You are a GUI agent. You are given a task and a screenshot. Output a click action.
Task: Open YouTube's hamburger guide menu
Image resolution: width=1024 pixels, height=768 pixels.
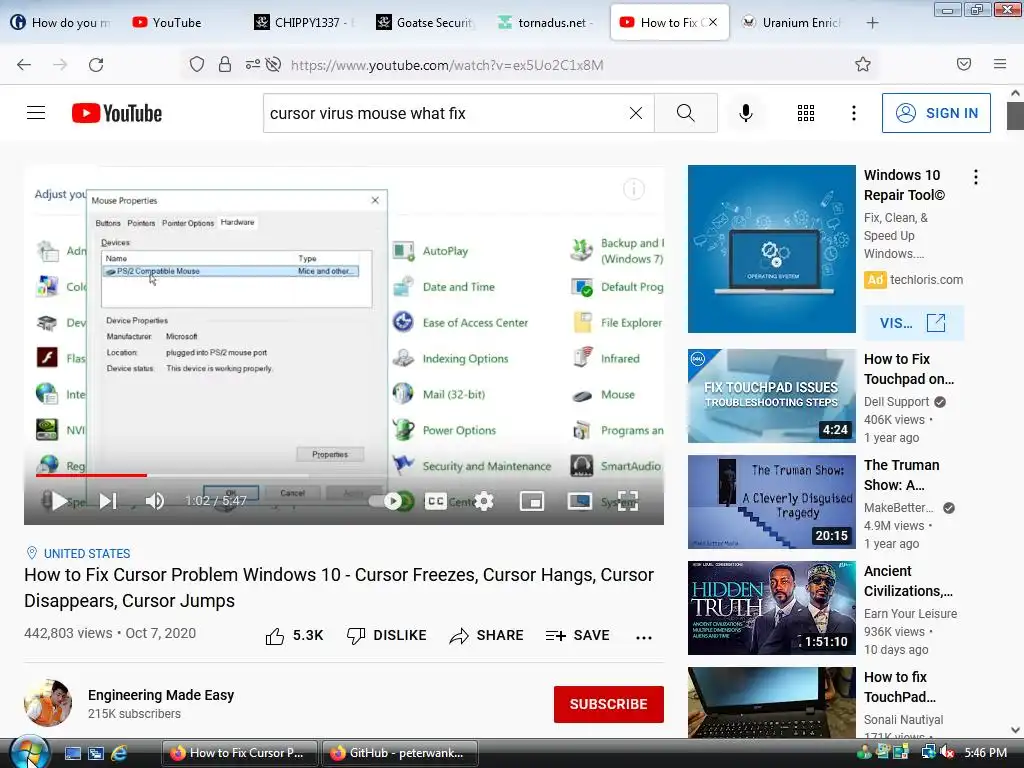coord(36,113)
